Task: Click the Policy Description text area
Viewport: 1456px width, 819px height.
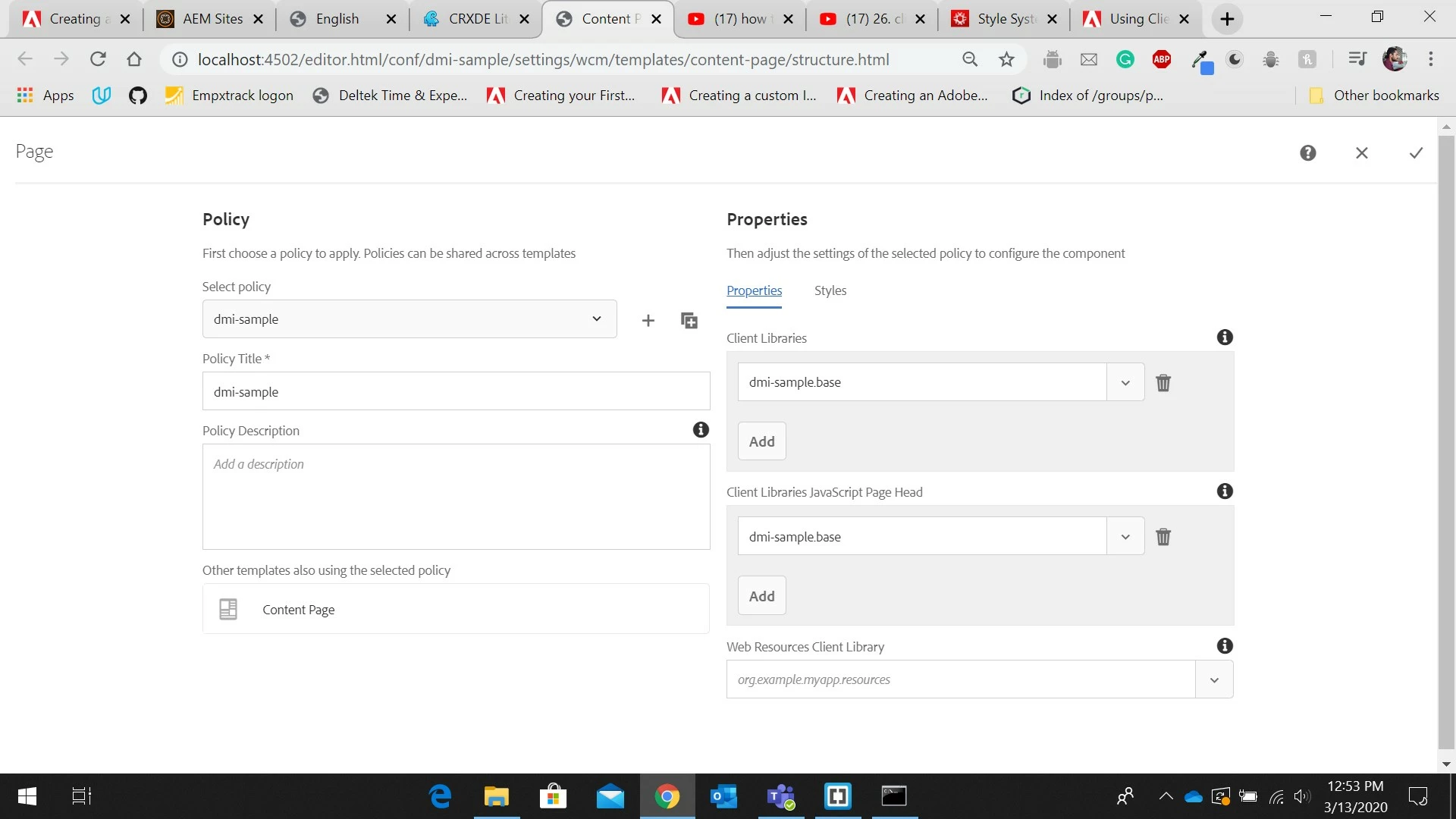Action: (456, 497)
